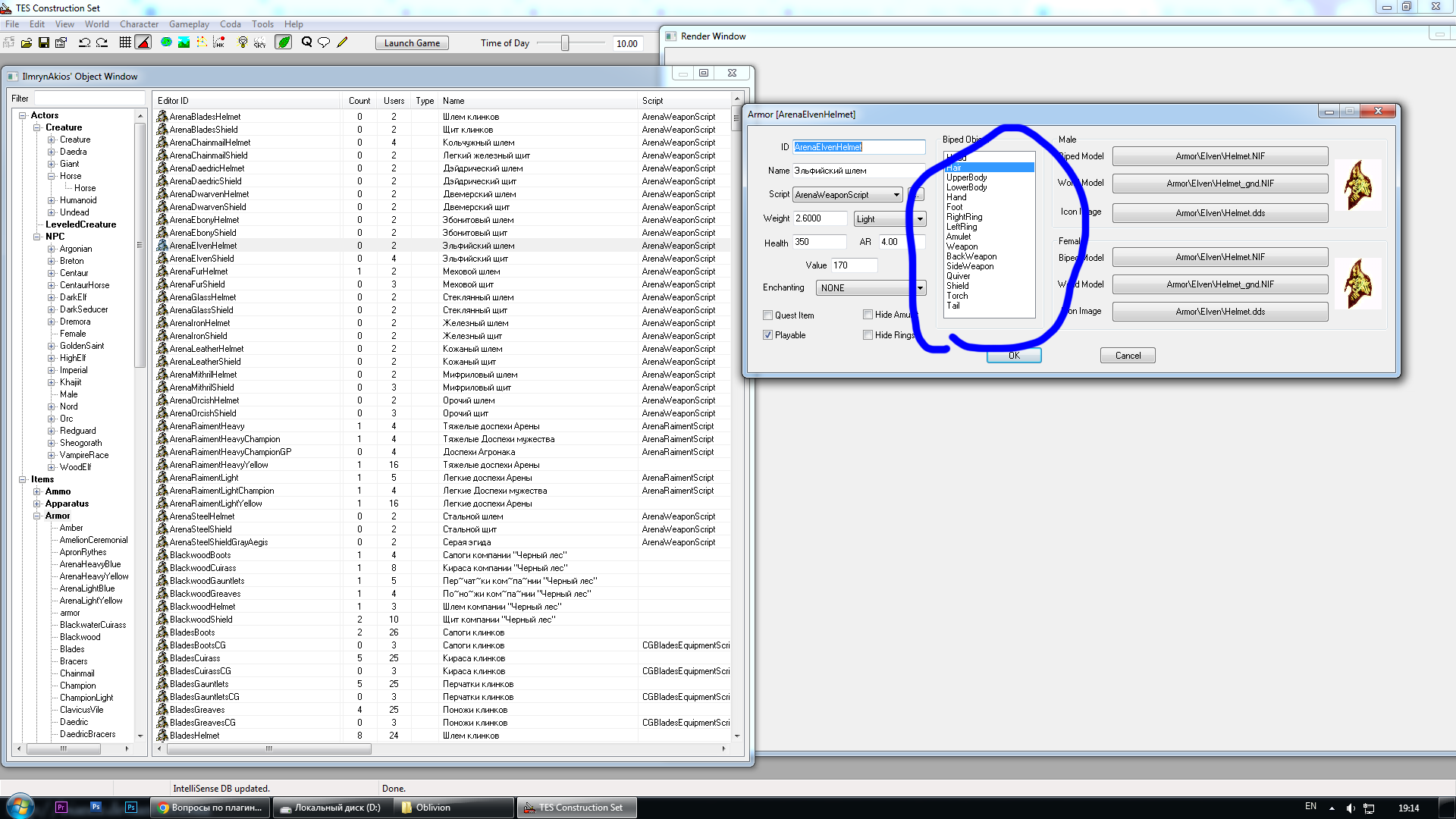Viewport: 1456px width, 819px height.
Task: Enable the Quest Item checkbox
Action: coord(767,315)
